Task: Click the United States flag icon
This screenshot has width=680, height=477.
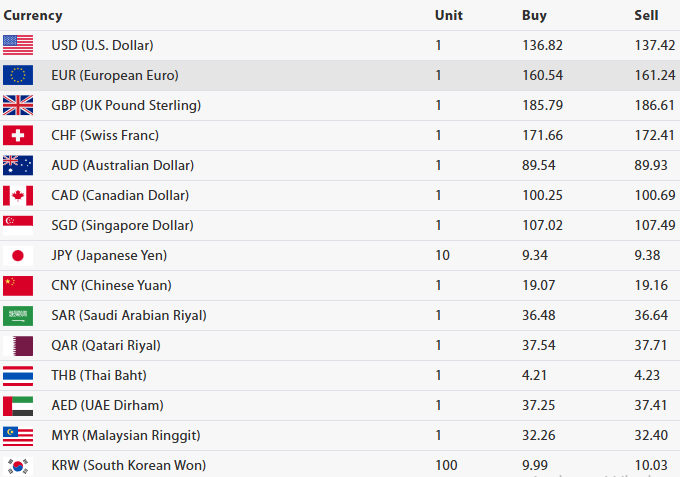Action: (18, 45)
